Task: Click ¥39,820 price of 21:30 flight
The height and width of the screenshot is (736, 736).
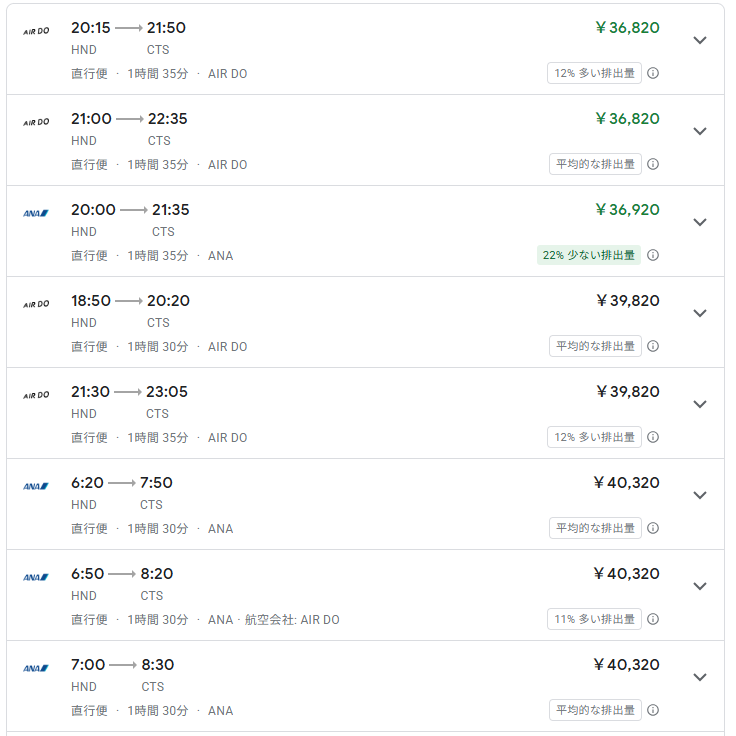Action: click(x=627, y=392)
